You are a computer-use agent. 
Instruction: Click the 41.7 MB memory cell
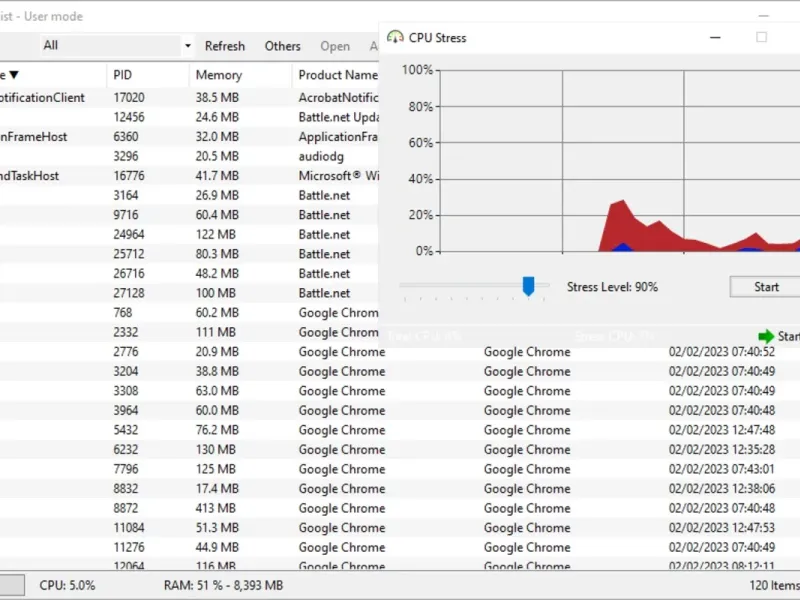pos(217,176)
